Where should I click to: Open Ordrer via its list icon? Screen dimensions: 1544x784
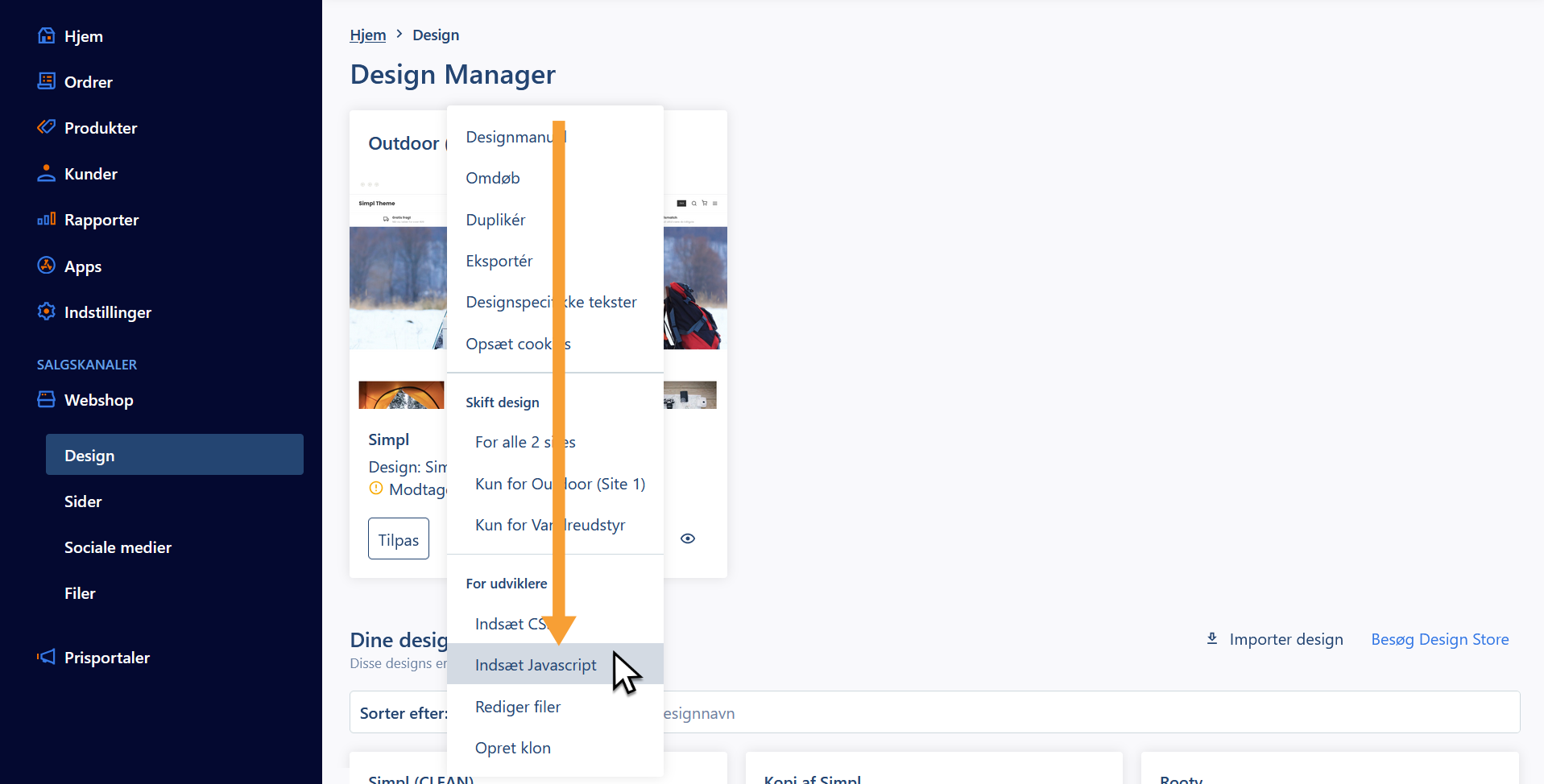pos(46,81)
